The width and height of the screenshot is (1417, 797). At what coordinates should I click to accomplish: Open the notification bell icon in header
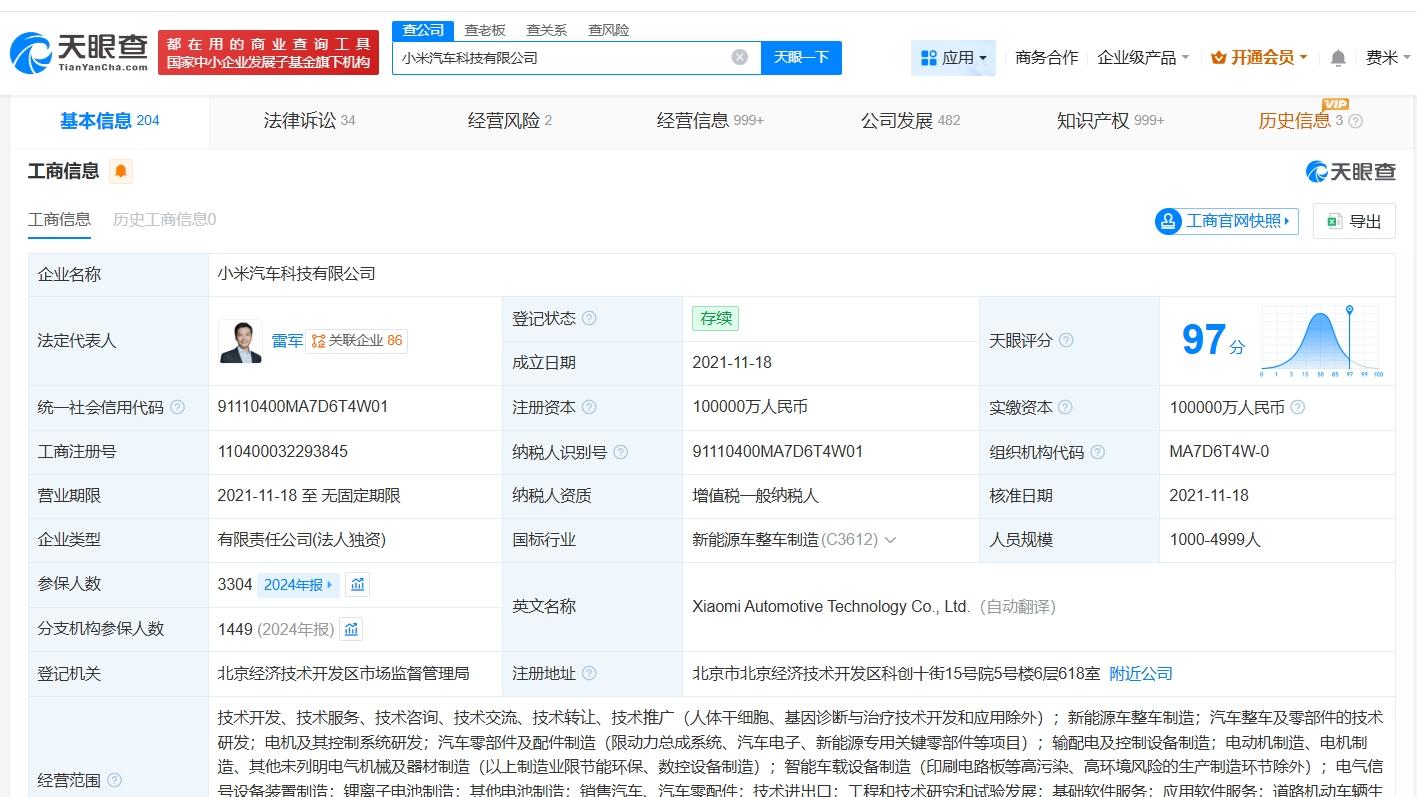(x=1337, y=57)
